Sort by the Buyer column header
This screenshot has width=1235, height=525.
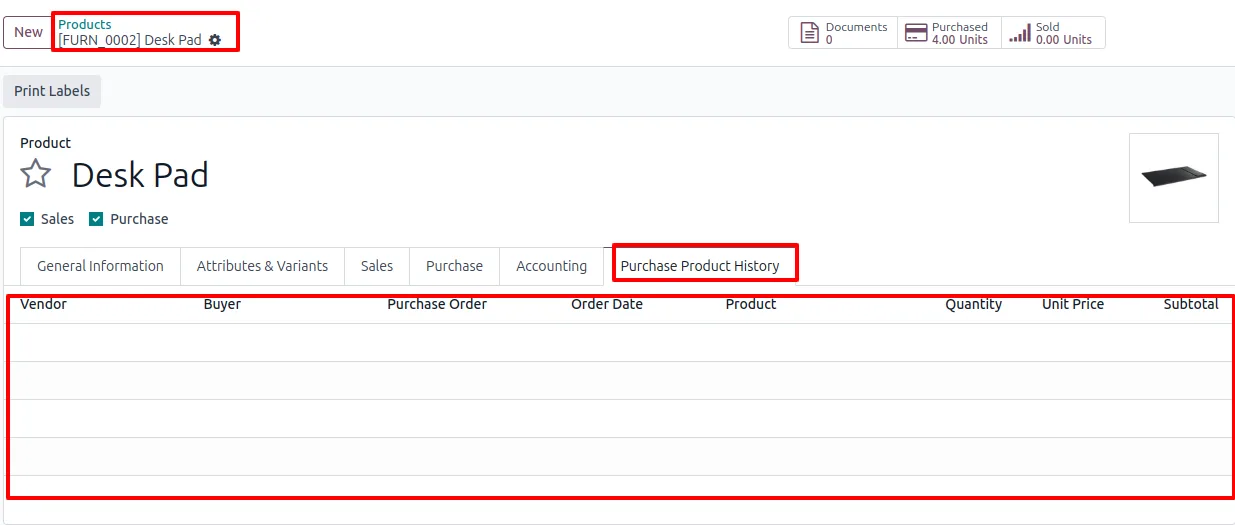point(222,304)
